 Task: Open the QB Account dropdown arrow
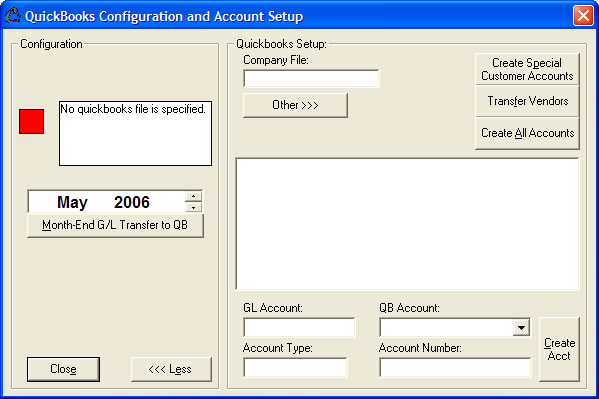click(x=521, y=328)
